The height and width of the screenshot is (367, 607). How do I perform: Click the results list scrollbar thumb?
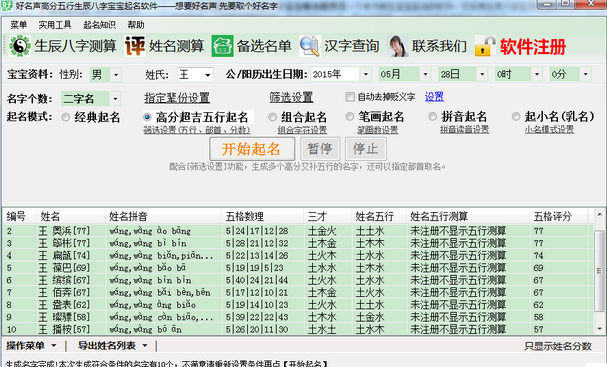(x=599, y=270)
